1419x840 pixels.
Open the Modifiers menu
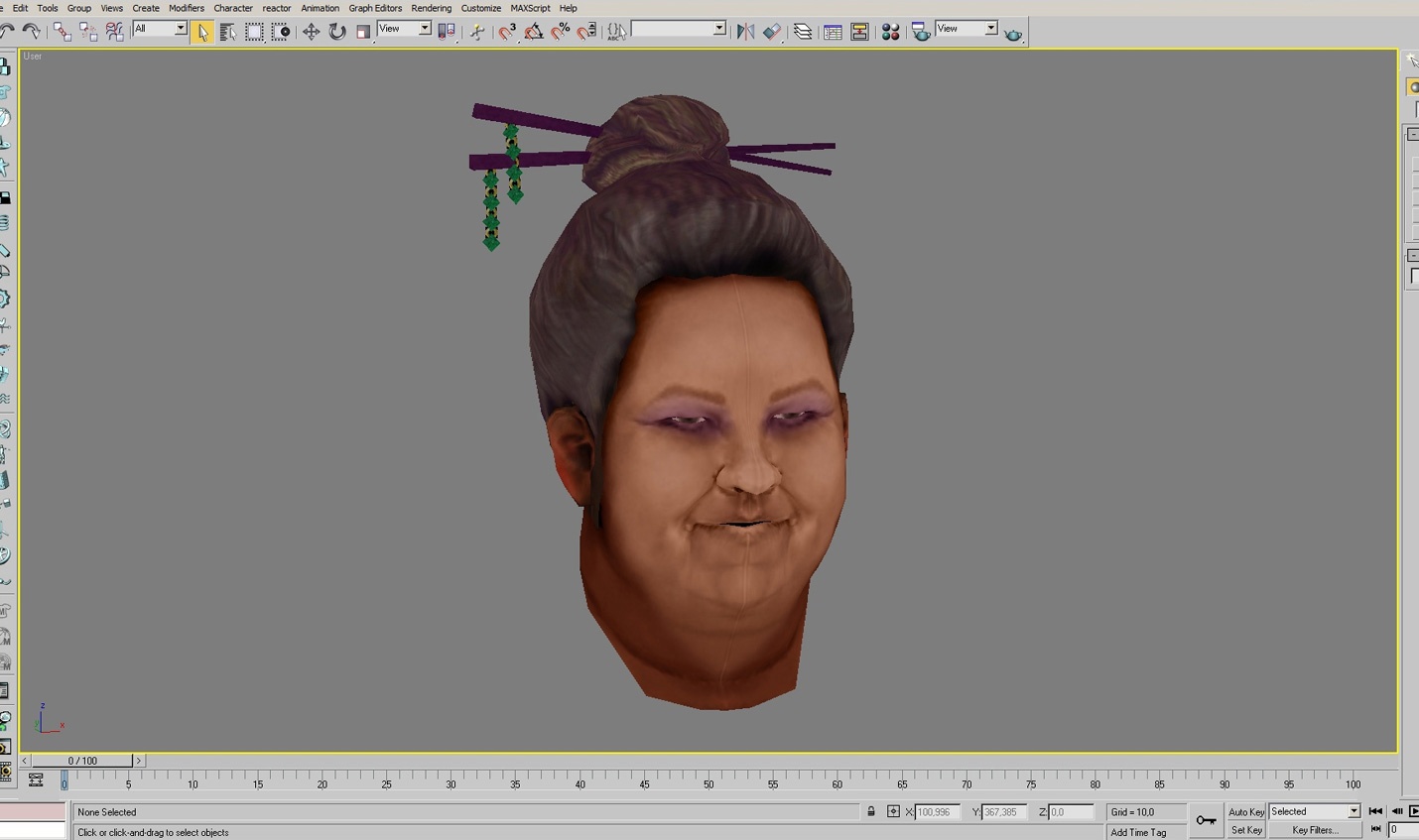[186, 8]
